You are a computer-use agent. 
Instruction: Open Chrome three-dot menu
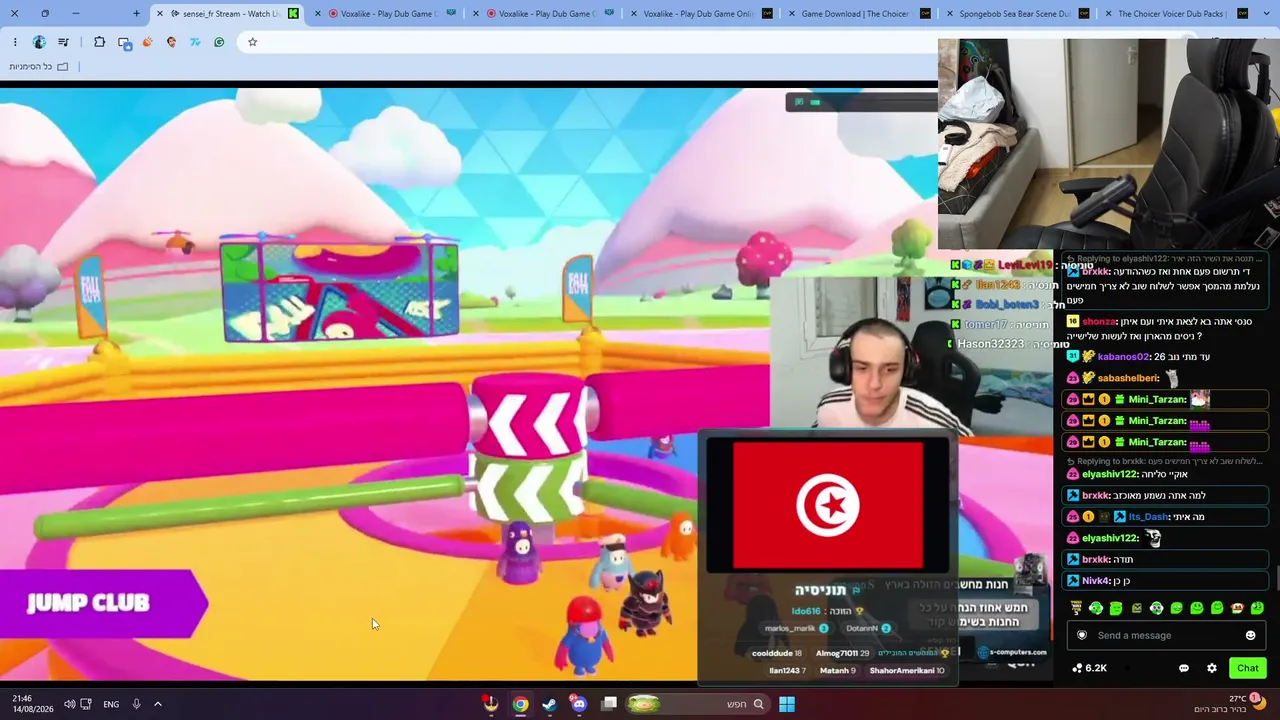pyautogui.click(x=15, y=42)
